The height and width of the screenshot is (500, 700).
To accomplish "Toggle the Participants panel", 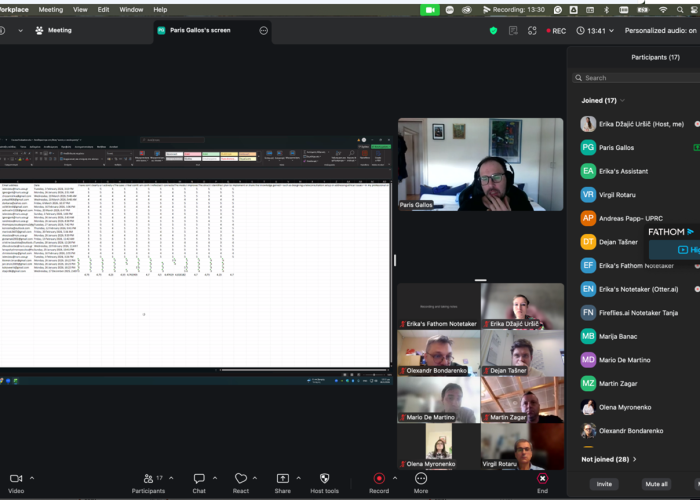I will [148, 479].
